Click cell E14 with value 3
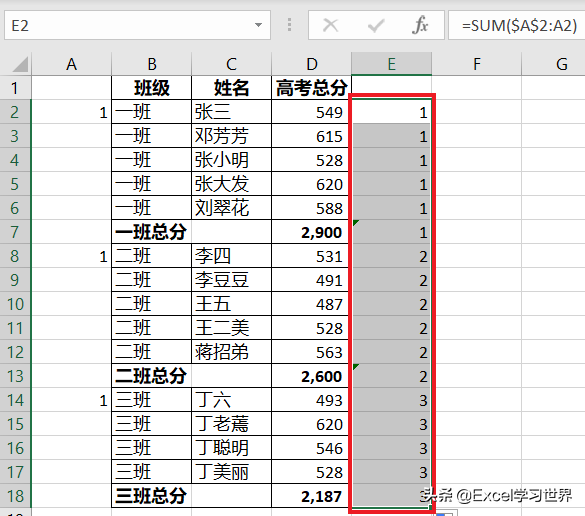Viewport: 585px width, 516px height. point(391,400)
